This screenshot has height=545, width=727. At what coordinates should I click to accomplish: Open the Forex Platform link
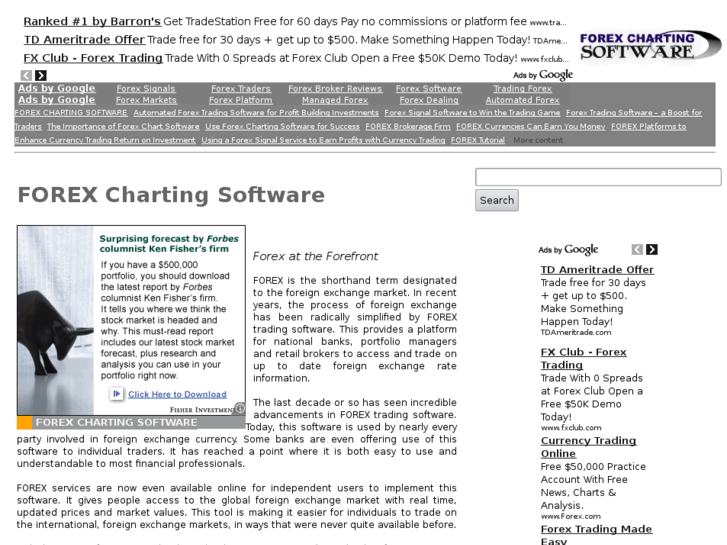241,100
